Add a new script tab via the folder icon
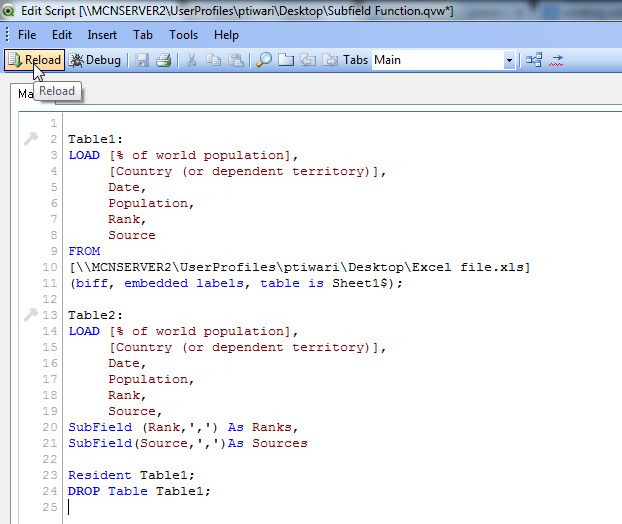The width and height of the screenshot is (622, 524). (286, 60)
